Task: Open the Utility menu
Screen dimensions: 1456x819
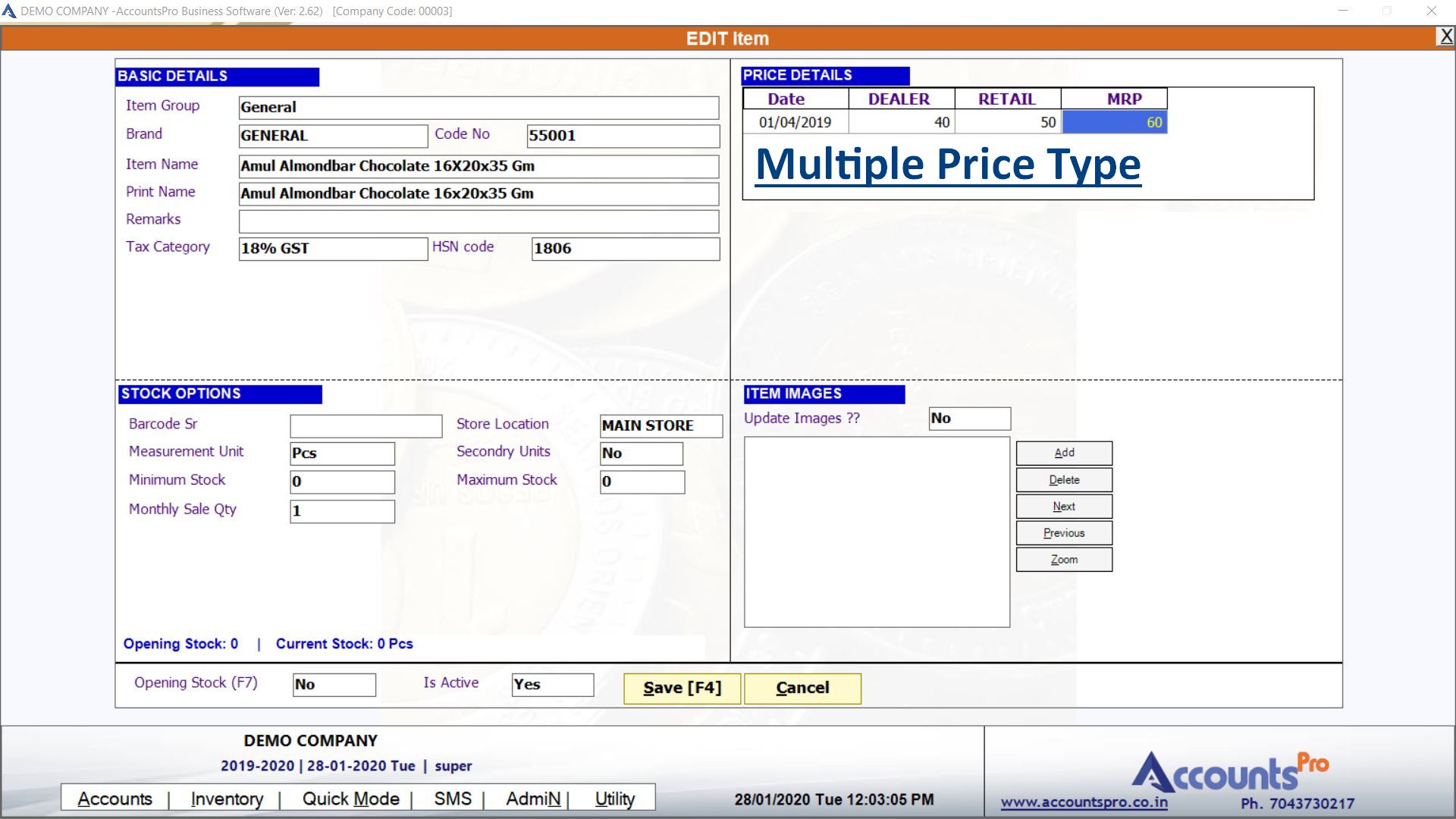Action: [x=614, y=799]
